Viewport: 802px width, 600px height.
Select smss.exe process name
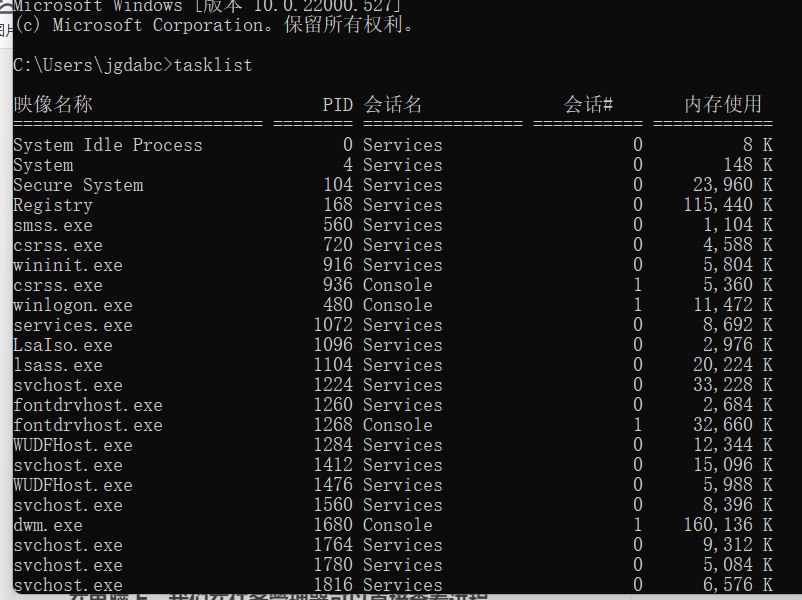tap(53, 225)
